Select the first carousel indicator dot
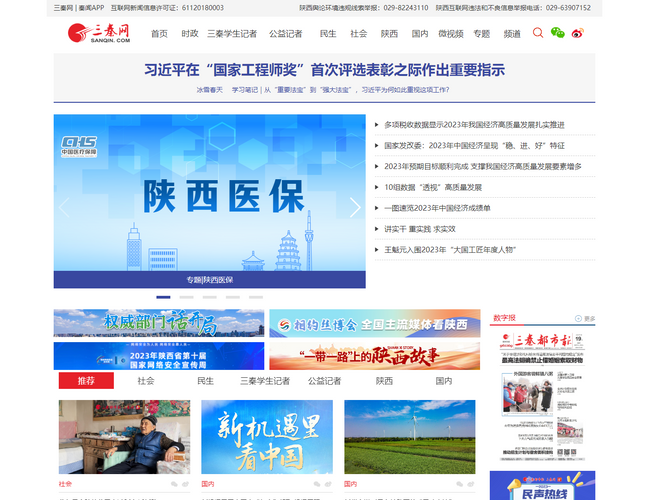 163,297
